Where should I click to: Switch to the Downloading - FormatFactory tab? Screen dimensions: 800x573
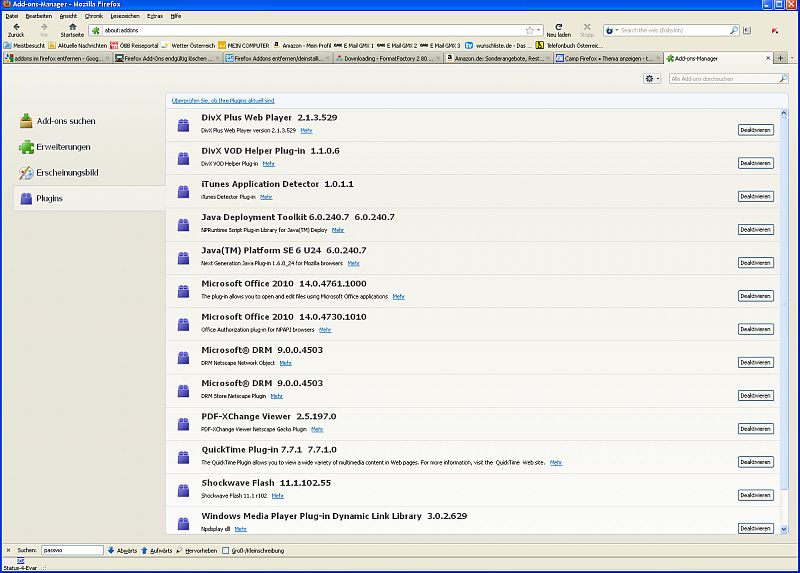383,58
